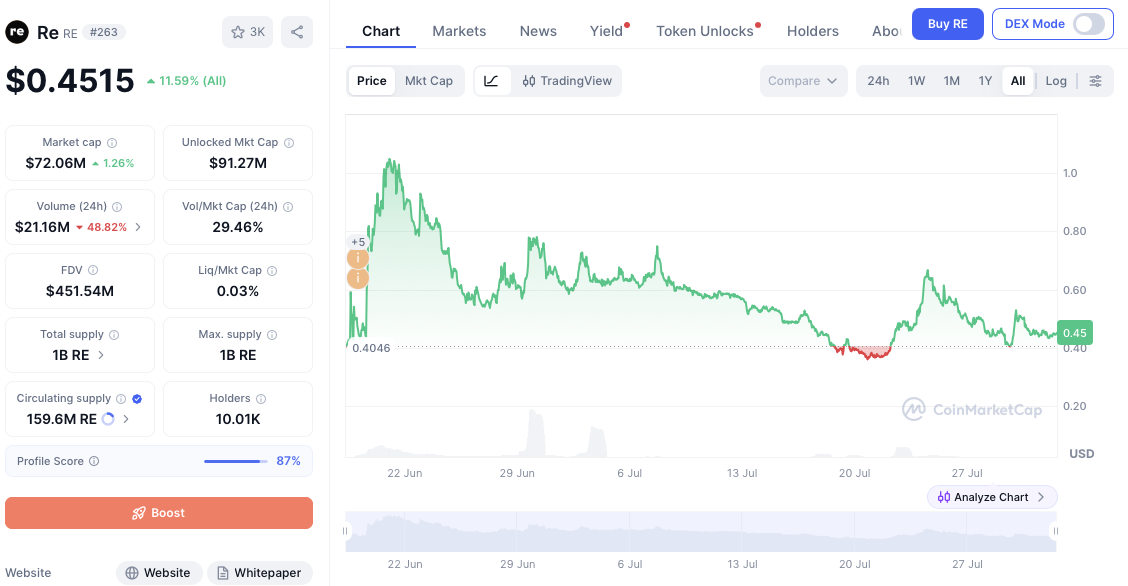Click the star watchlist icon showing 3K
Screen dimensions: 1128x586
(x=247, y=32)
